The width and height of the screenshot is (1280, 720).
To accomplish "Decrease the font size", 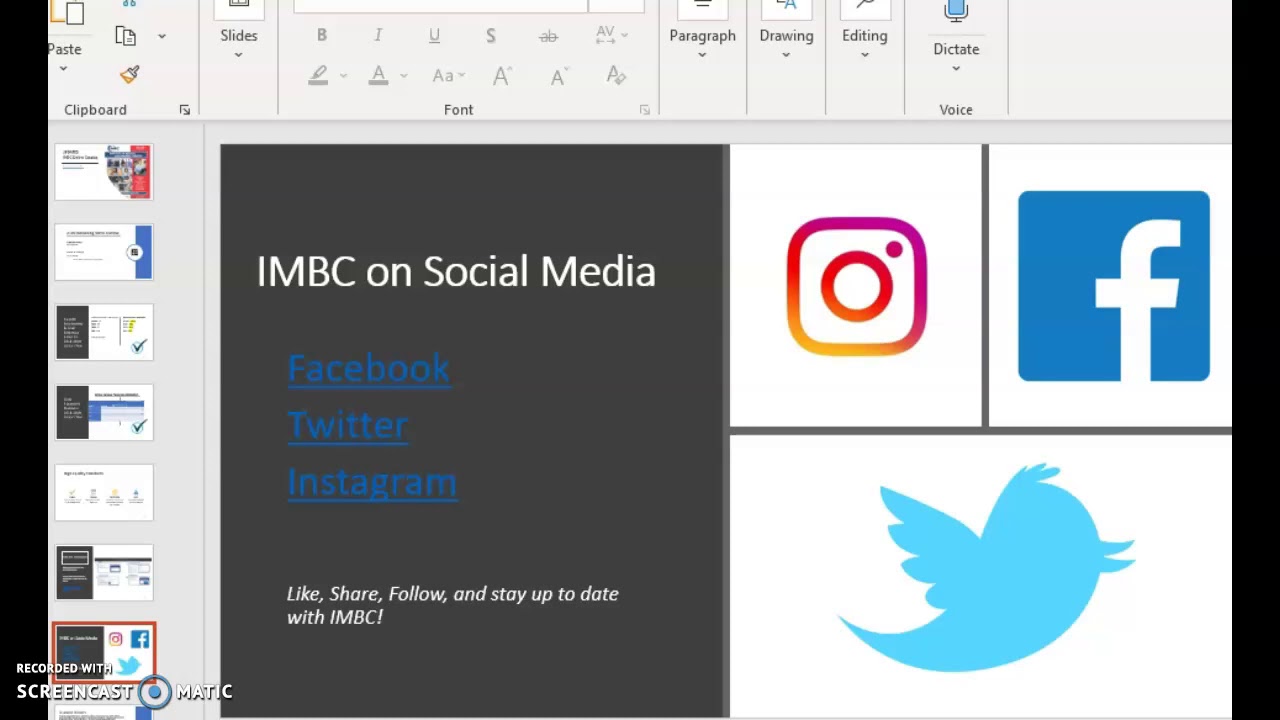I will pyautogui.click(x=559, y=75).
